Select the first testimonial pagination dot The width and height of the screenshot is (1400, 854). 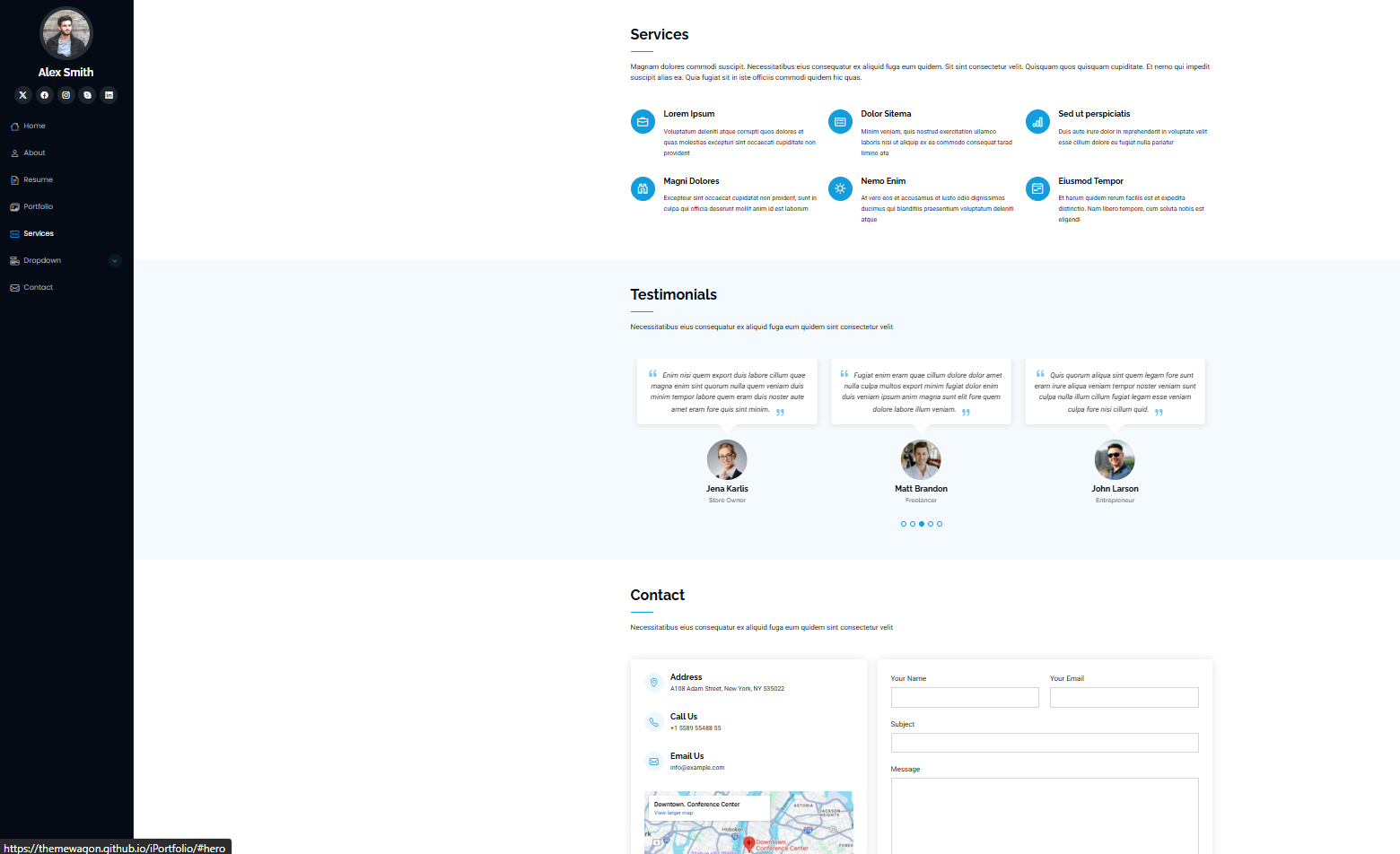(x=904, y=524)
